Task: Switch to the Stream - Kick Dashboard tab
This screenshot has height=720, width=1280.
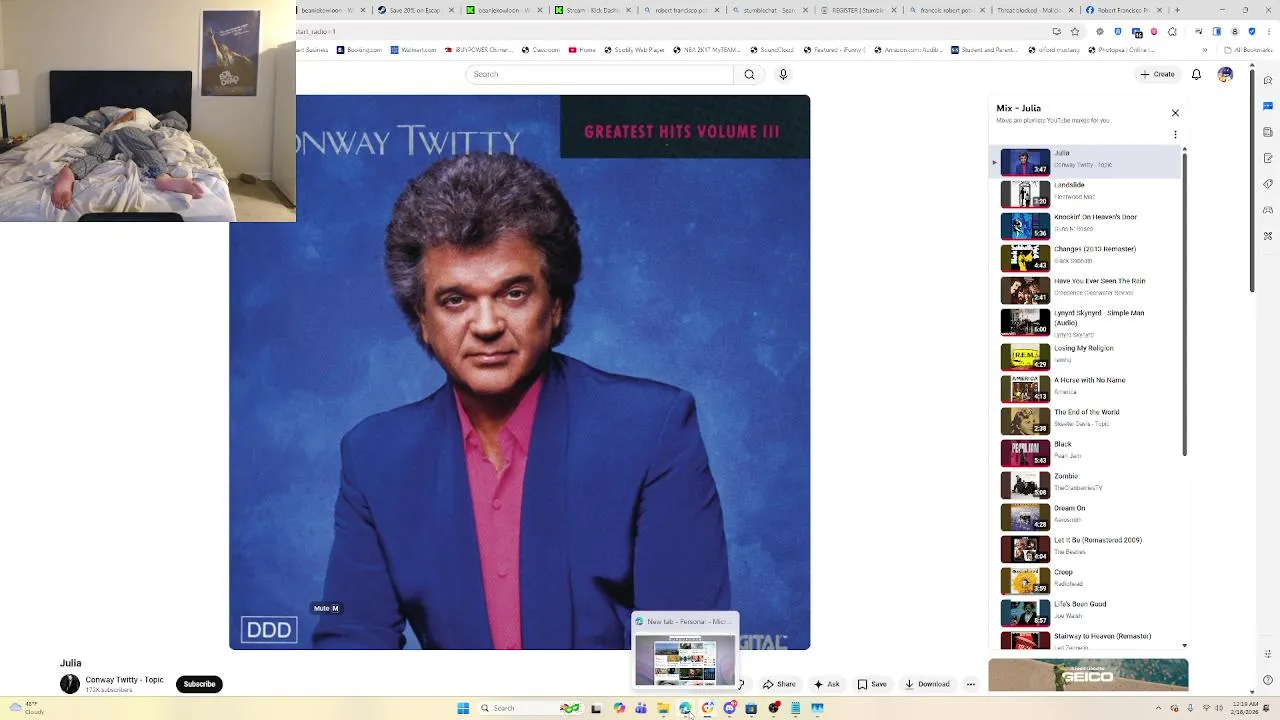Action: (593, 10)
